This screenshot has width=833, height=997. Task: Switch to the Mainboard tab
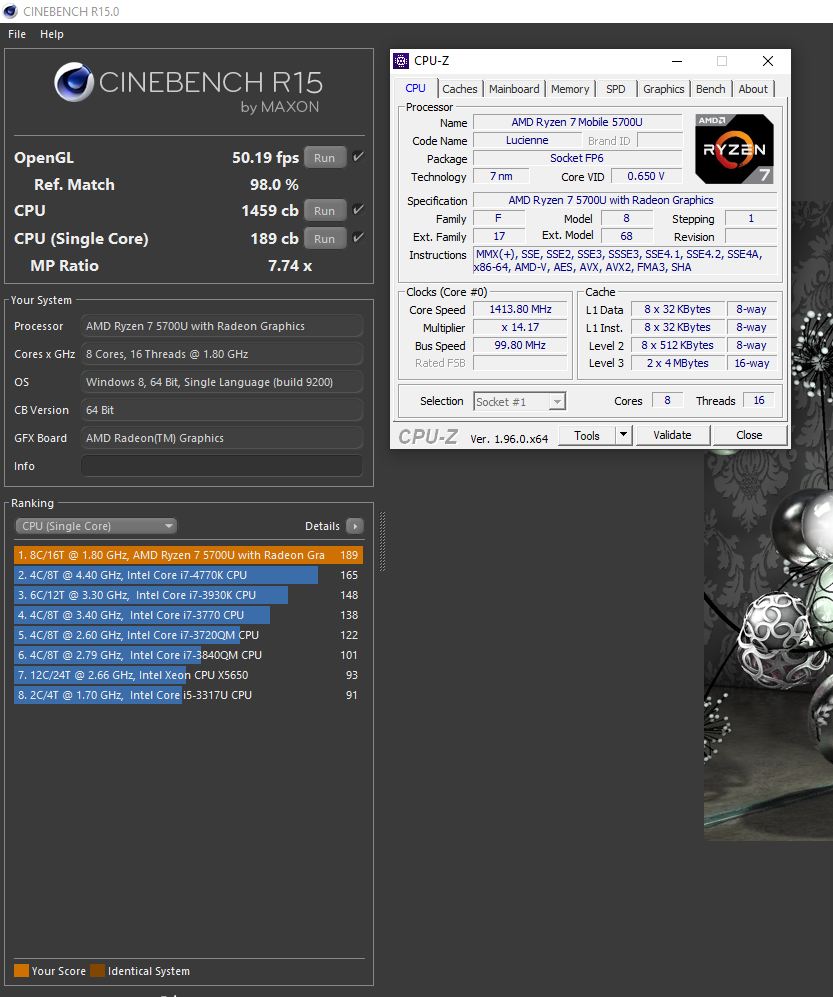[x=514, y=89]
